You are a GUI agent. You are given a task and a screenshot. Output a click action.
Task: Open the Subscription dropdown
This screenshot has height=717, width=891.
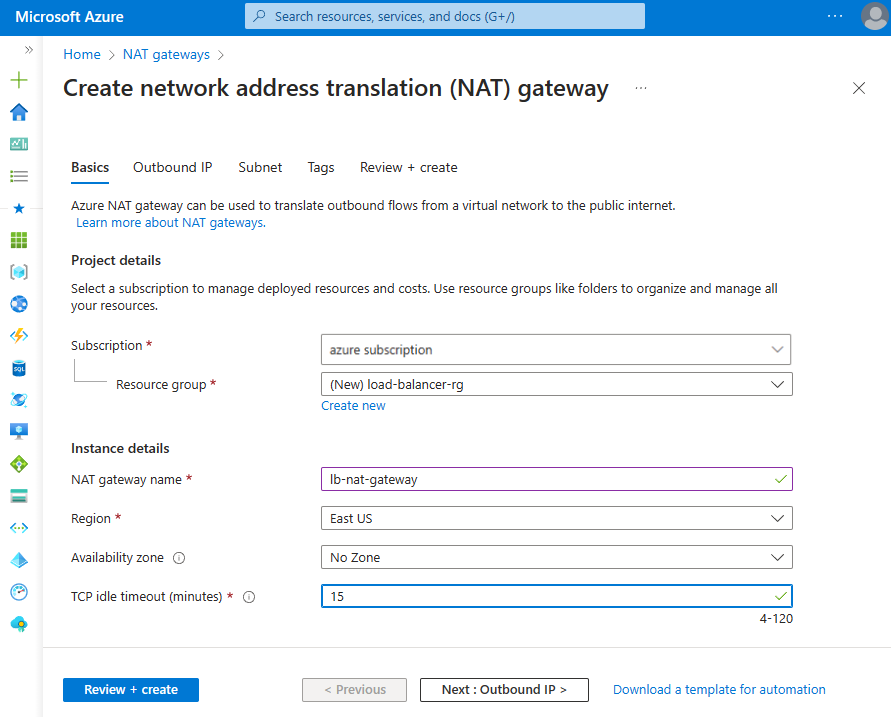(x=556, y=349)
